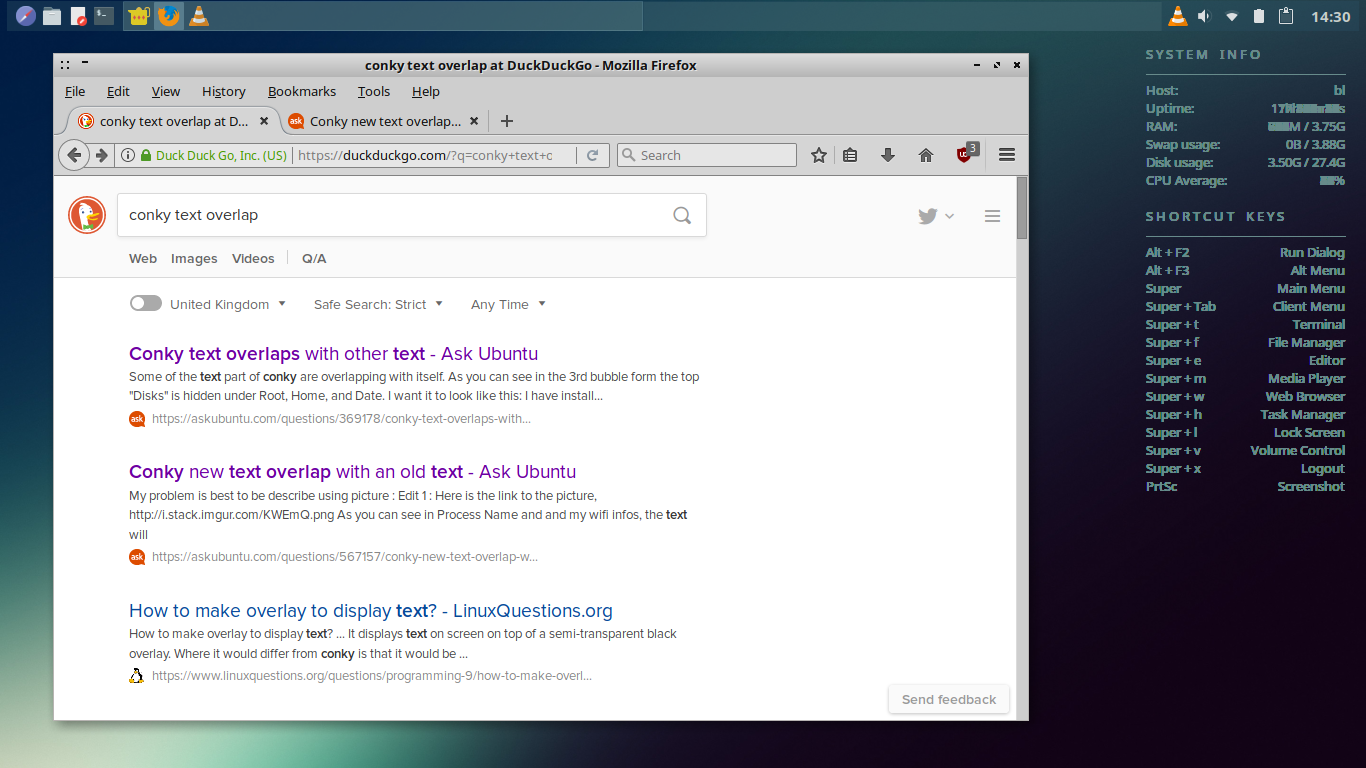Close the 'conky text overlap at D...' tab

point(264,121)
